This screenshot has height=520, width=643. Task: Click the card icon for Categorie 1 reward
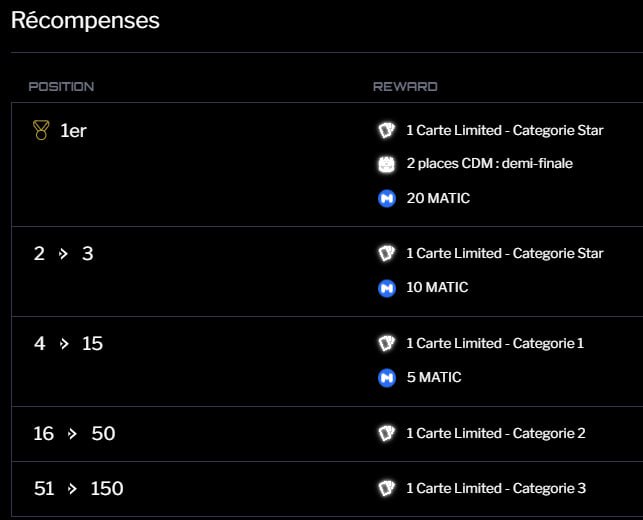click(x=386, y=343)
